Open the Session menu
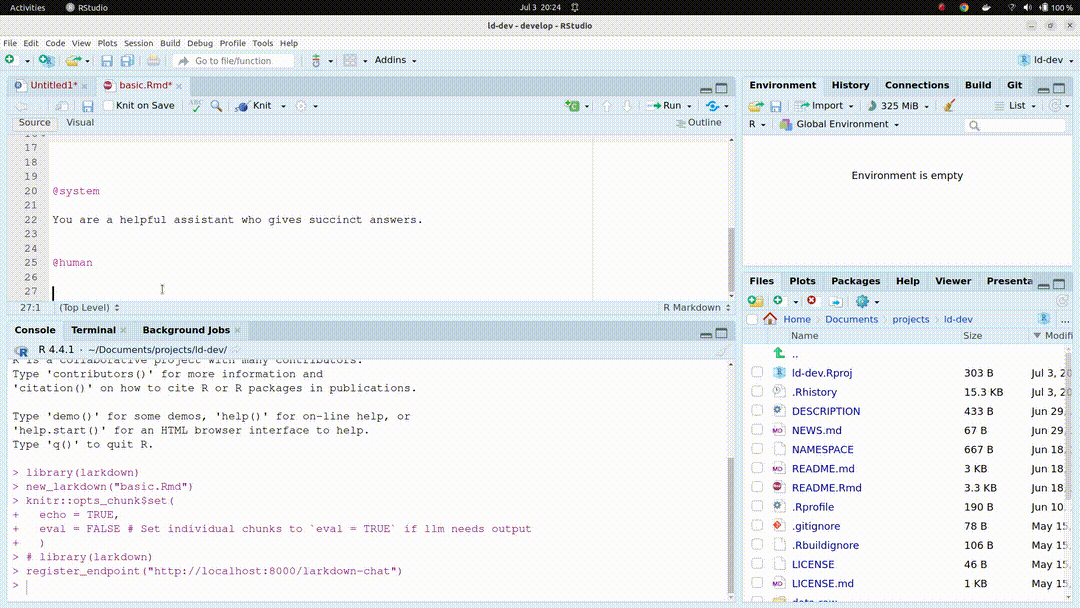The height and width of the screenshot is (608, 1080). [x=138, y=43]
